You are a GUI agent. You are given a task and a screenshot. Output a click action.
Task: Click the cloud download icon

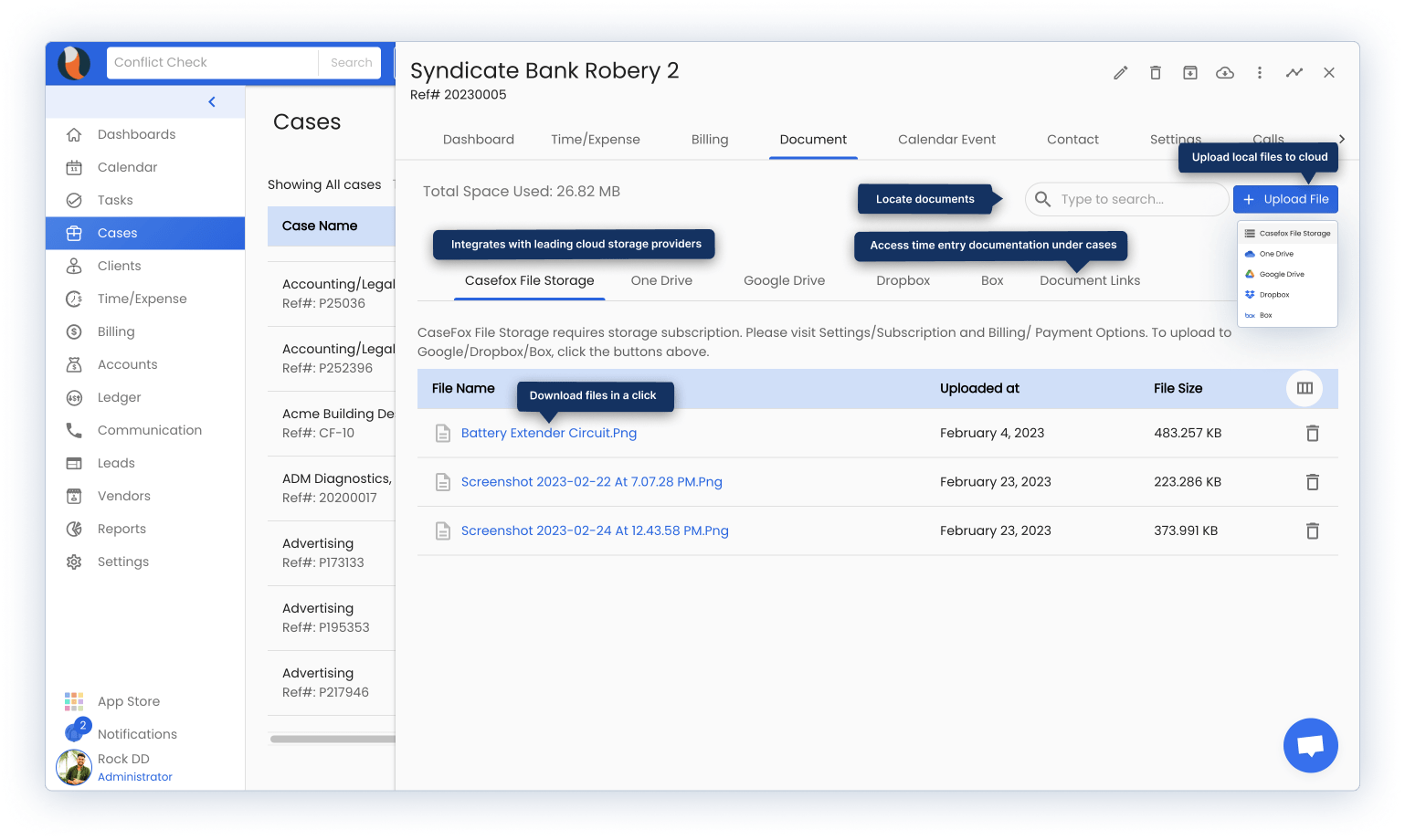[1224, 73]
